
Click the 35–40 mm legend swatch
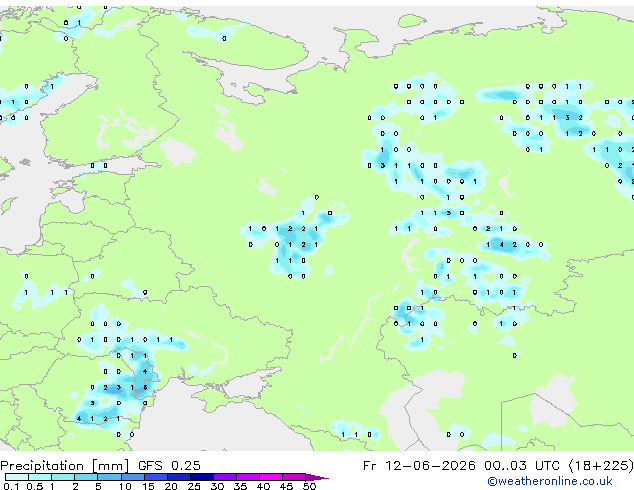[x=247, y=477]
